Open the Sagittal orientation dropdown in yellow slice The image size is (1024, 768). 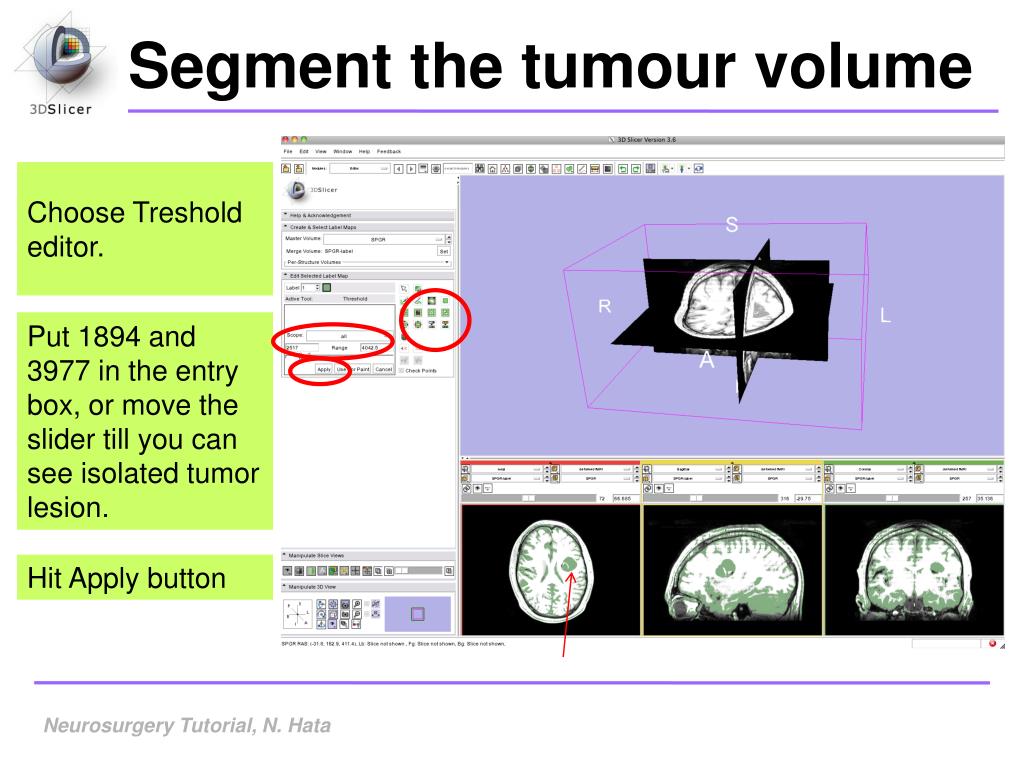click(x=688, y=469)
